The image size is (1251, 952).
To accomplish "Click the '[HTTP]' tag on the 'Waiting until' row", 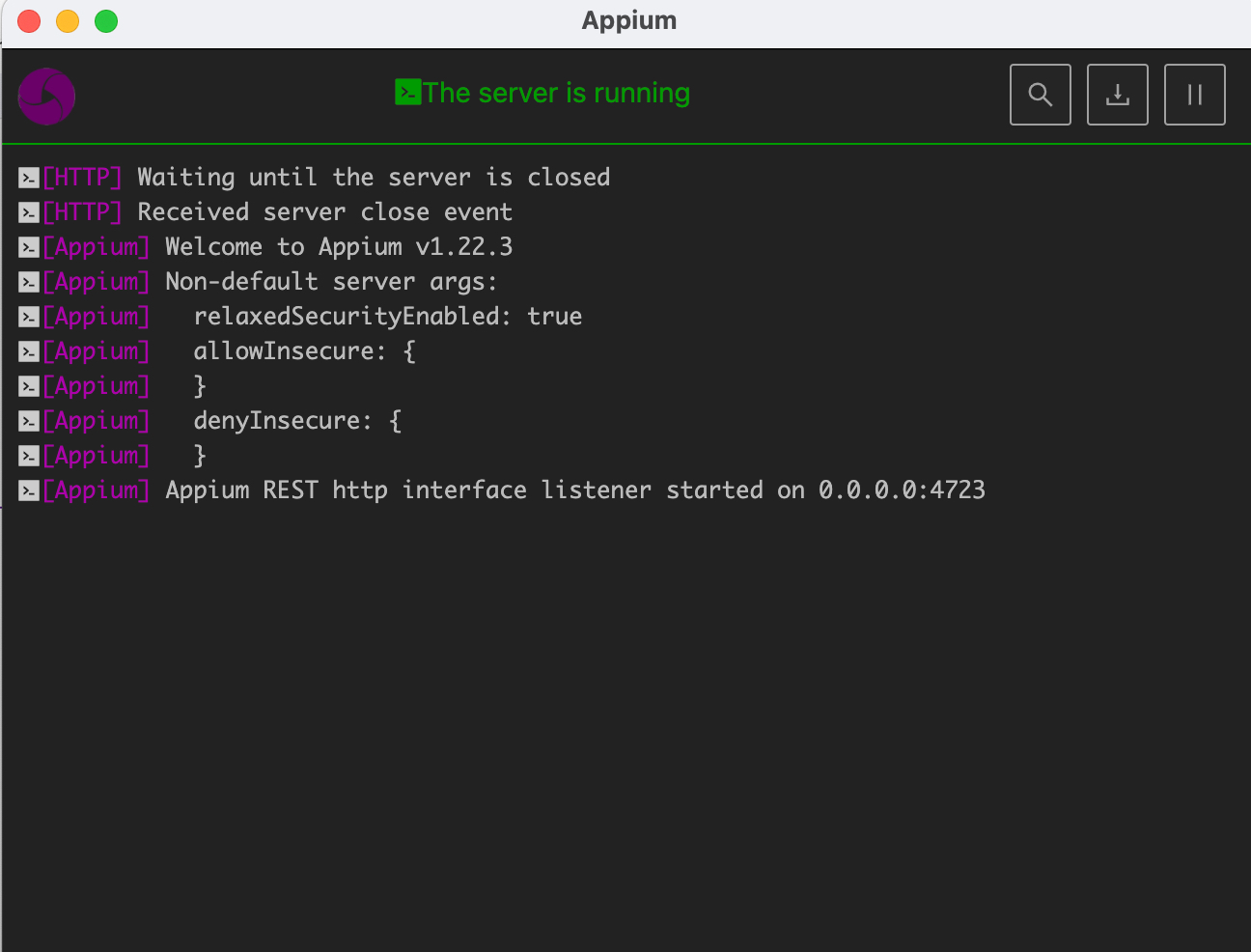I will click(82, 178).
